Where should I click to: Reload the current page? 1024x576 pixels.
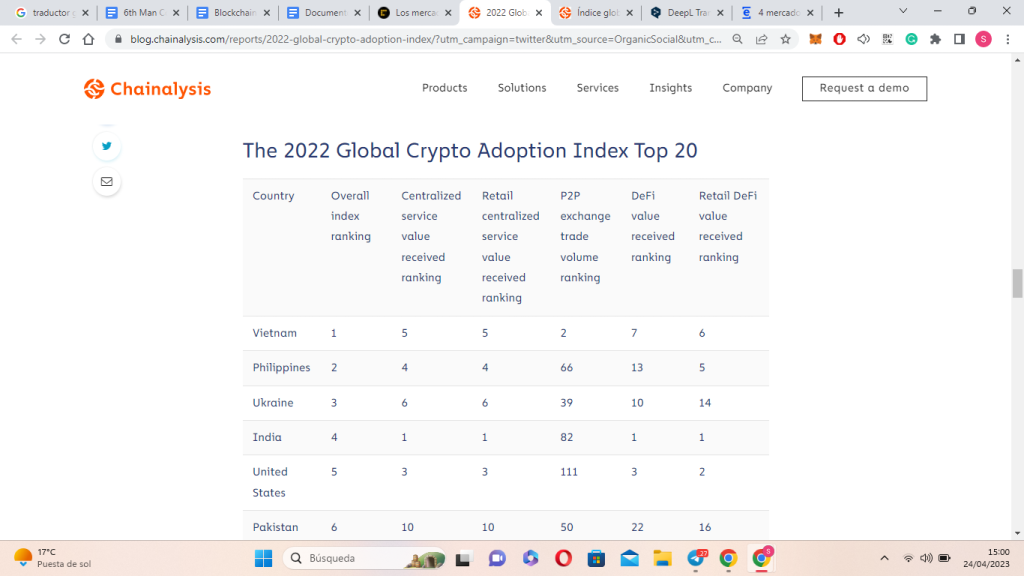point(64,39)
